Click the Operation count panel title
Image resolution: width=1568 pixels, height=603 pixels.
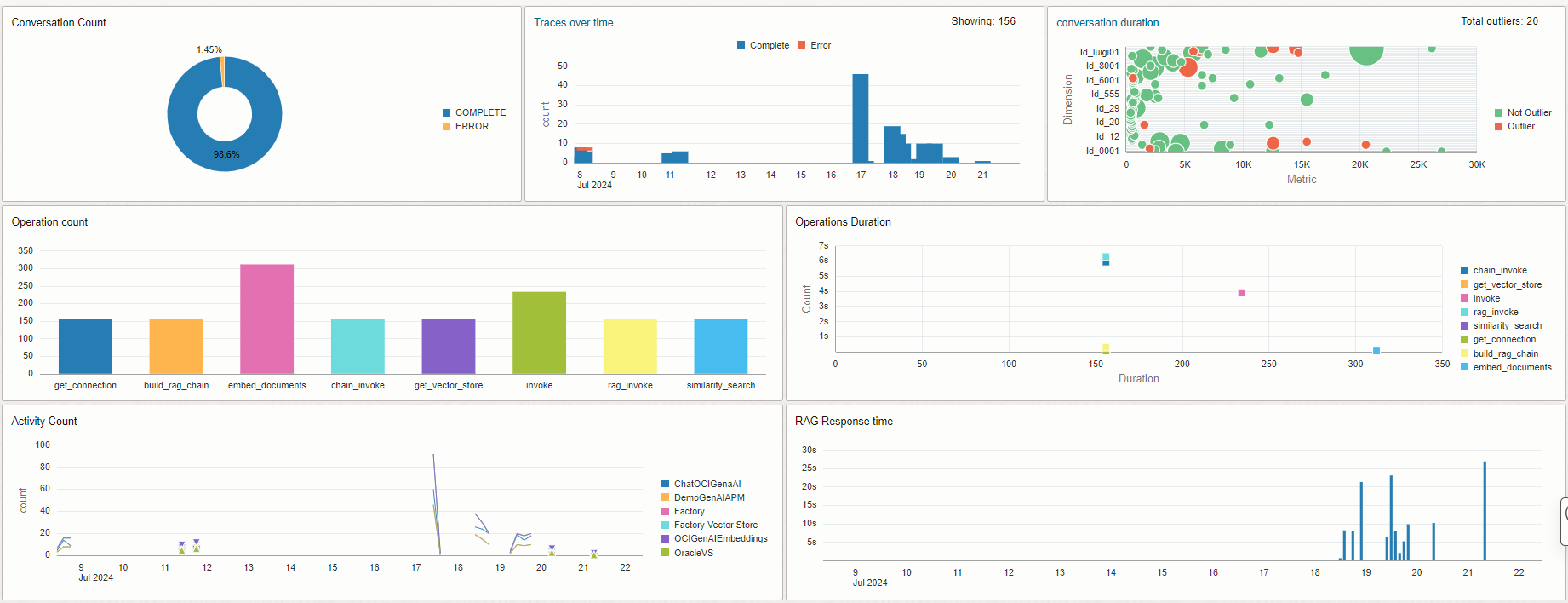click(49, 222)
